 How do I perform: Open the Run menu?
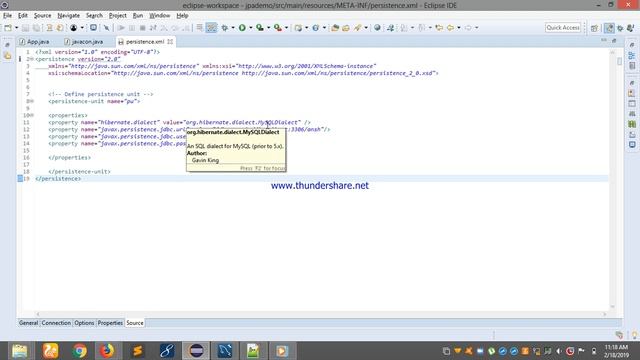tap(138, 16)
